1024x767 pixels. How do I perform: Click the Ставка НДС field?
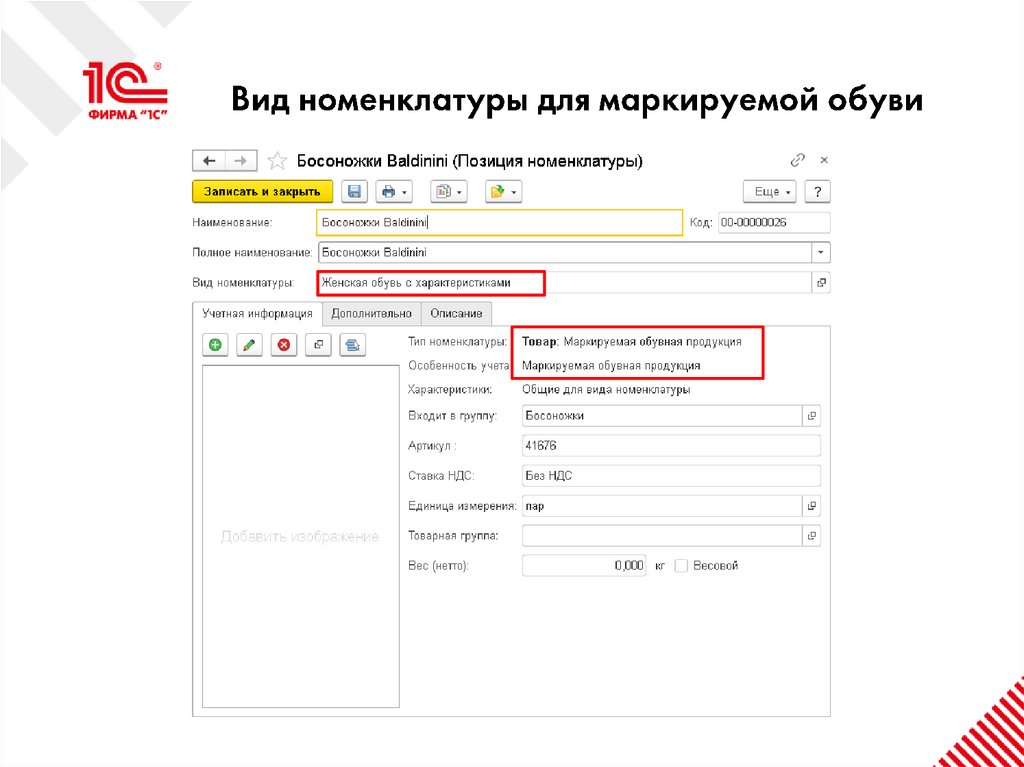(x=671, y=476)
